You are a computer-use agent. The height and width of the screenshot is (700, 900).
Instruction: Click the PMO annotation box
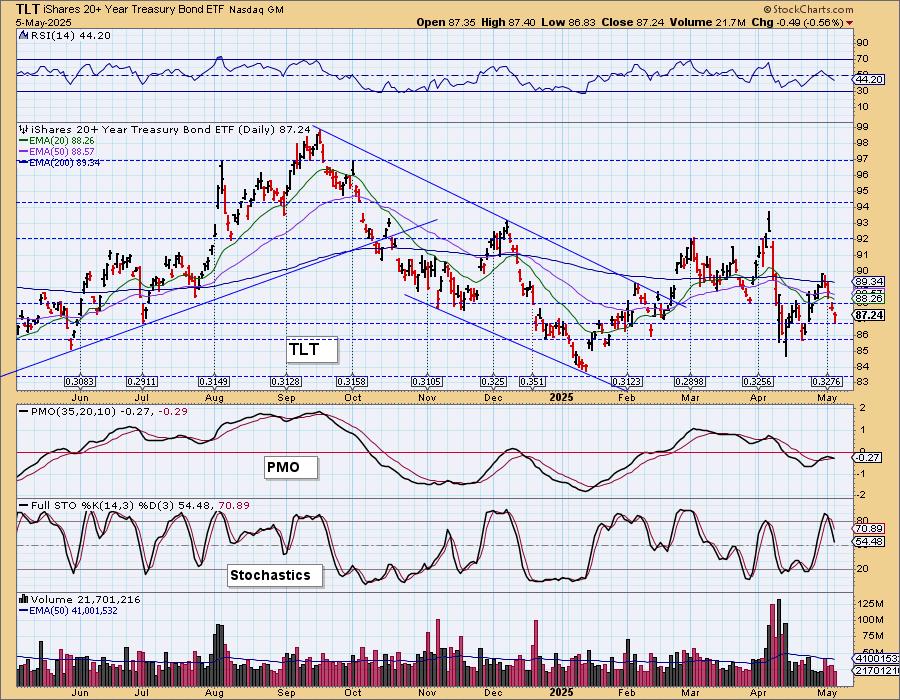291,467
